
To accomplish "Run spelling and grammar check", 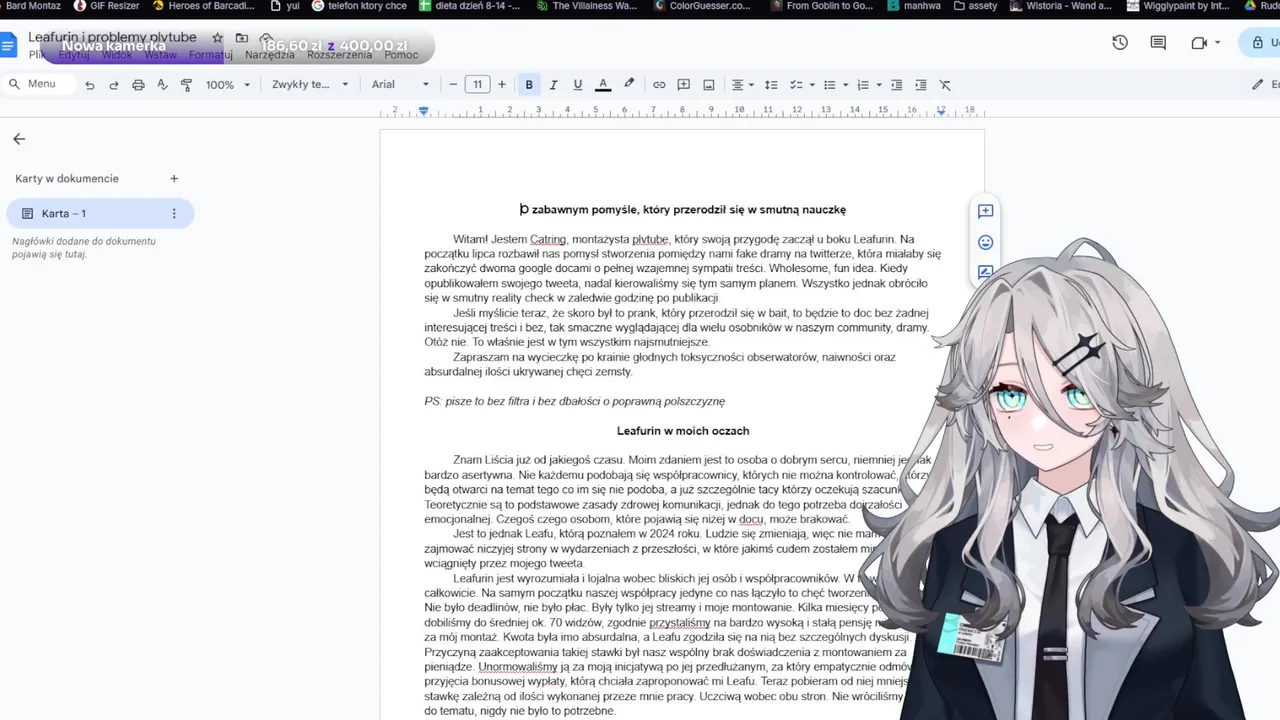I will (x=162, y=85).
